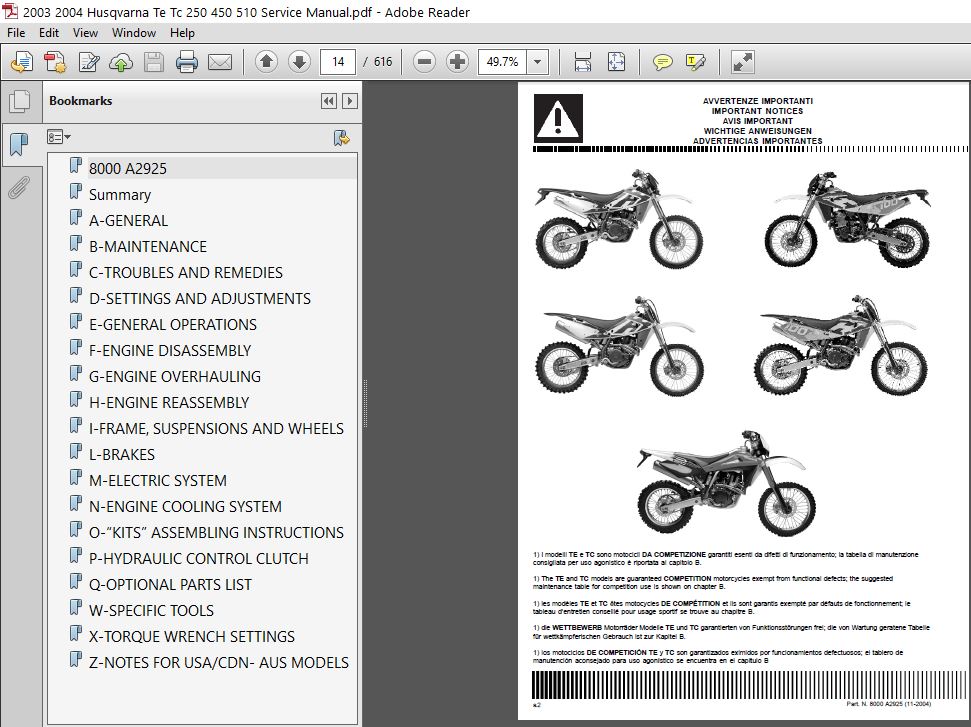Viewport: 971px width, 727px height.
Task: Open the Window menu
Action: coord(134,33)
